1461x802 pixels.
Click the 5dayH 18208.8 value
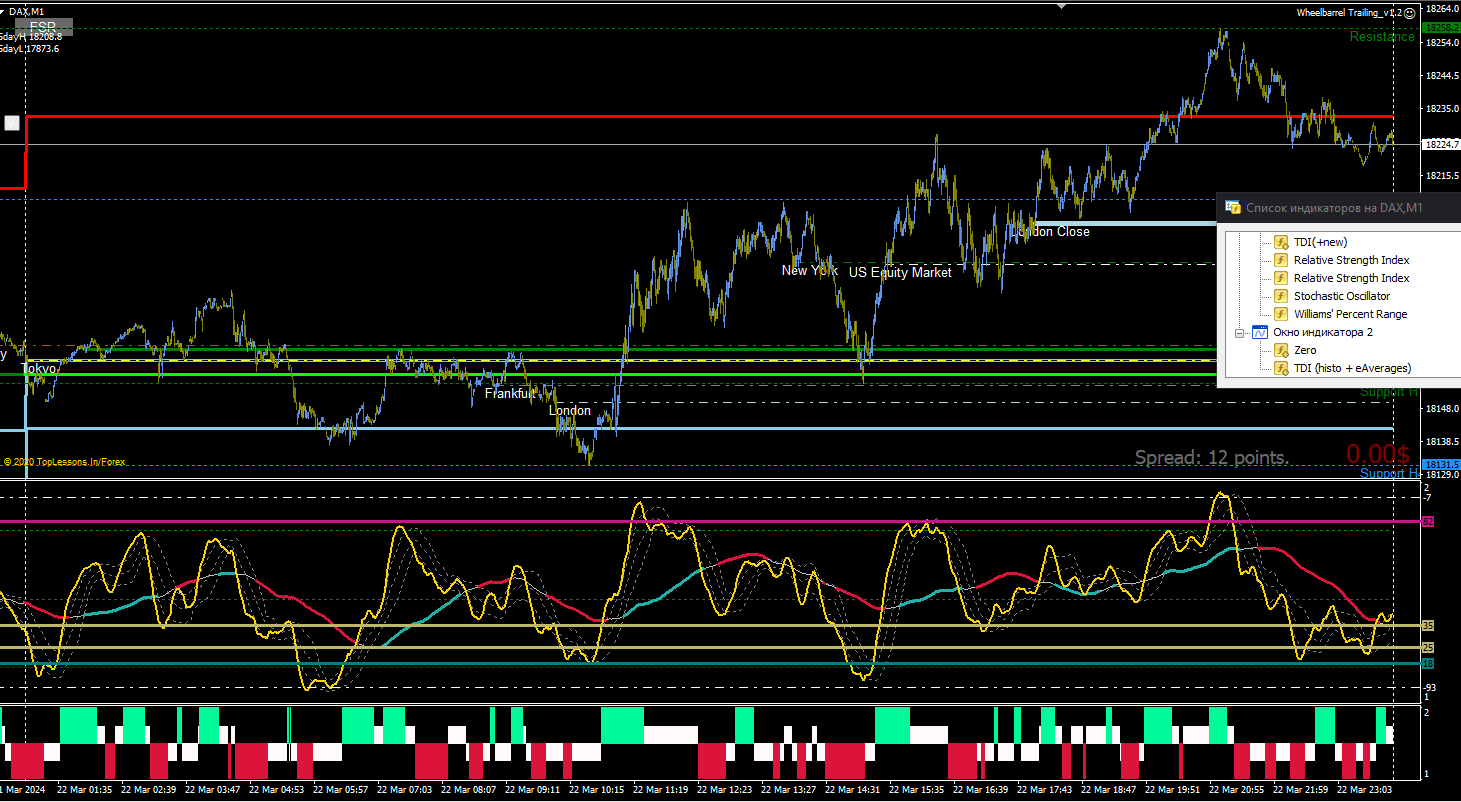(x=31, y=37)
